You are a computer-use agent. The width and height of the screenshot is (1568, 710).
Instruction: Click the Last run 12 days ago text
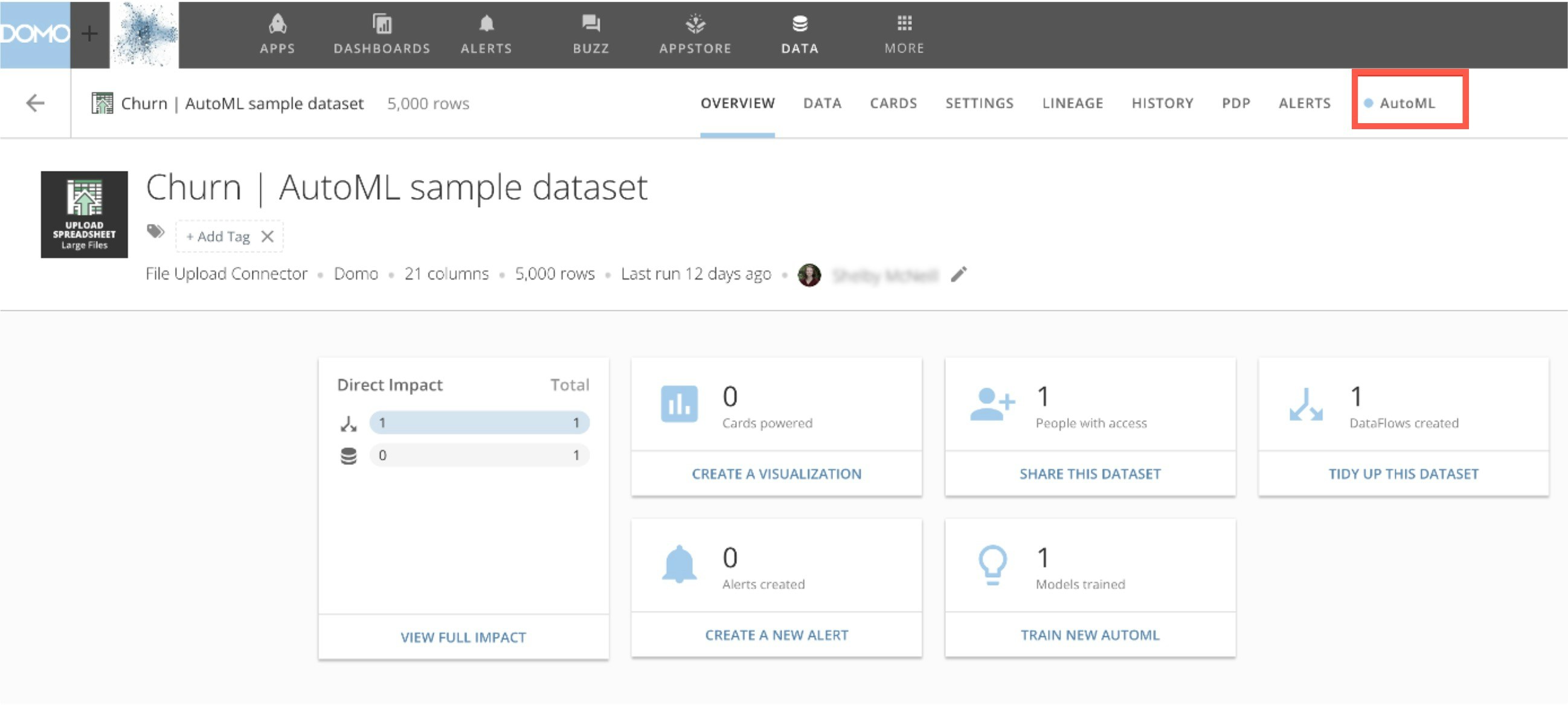point(696,273)
